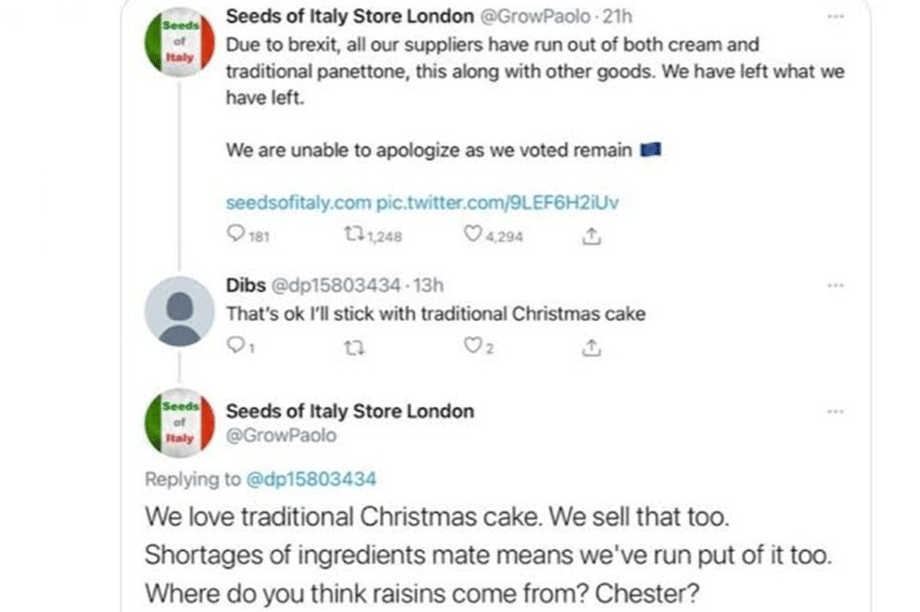Open the @dp15803434 mention in Replying to
Viewport: 920px width, 612px height.
311,479
